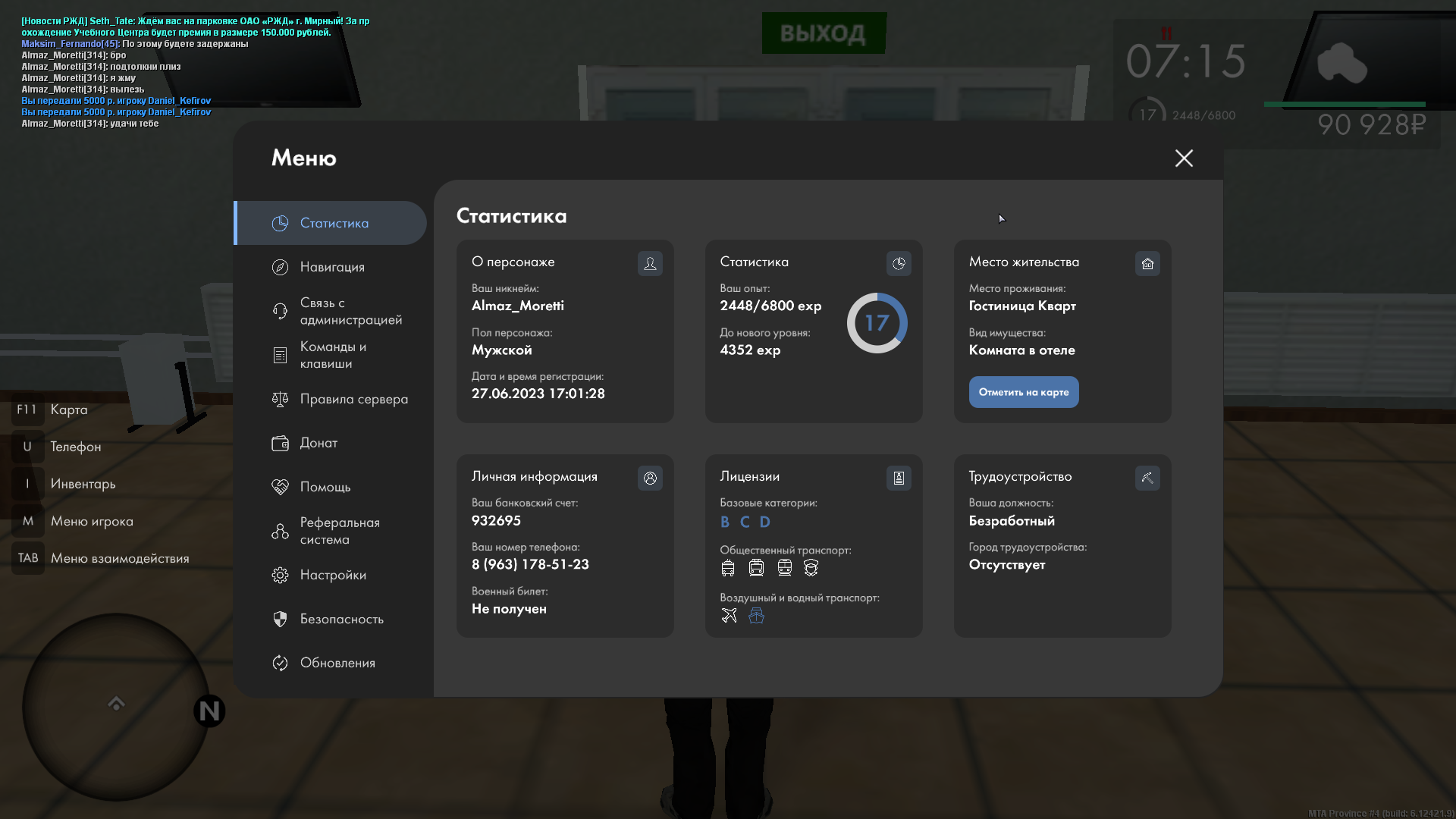Click the airplane license icon

729,615
